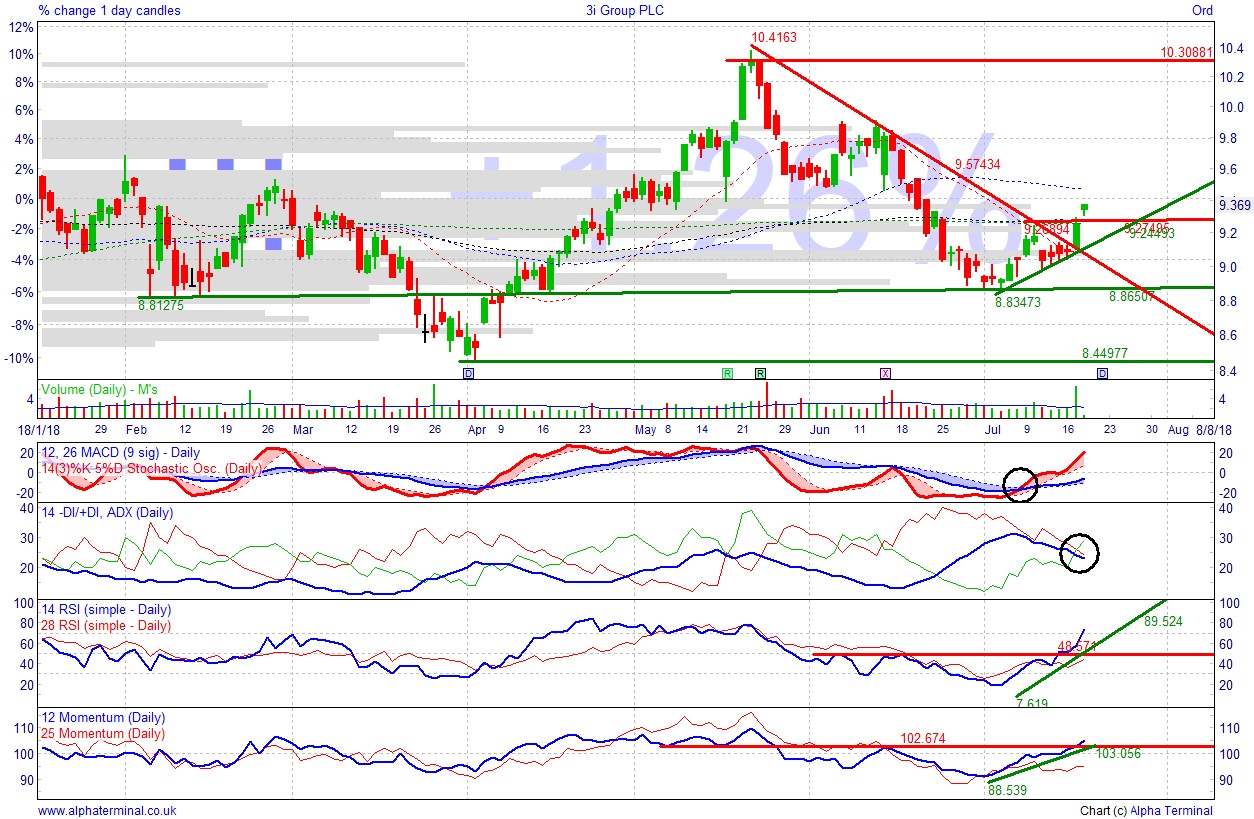
Task: Click the blue D marker near late July
Action: click(x=1102, y=373)
